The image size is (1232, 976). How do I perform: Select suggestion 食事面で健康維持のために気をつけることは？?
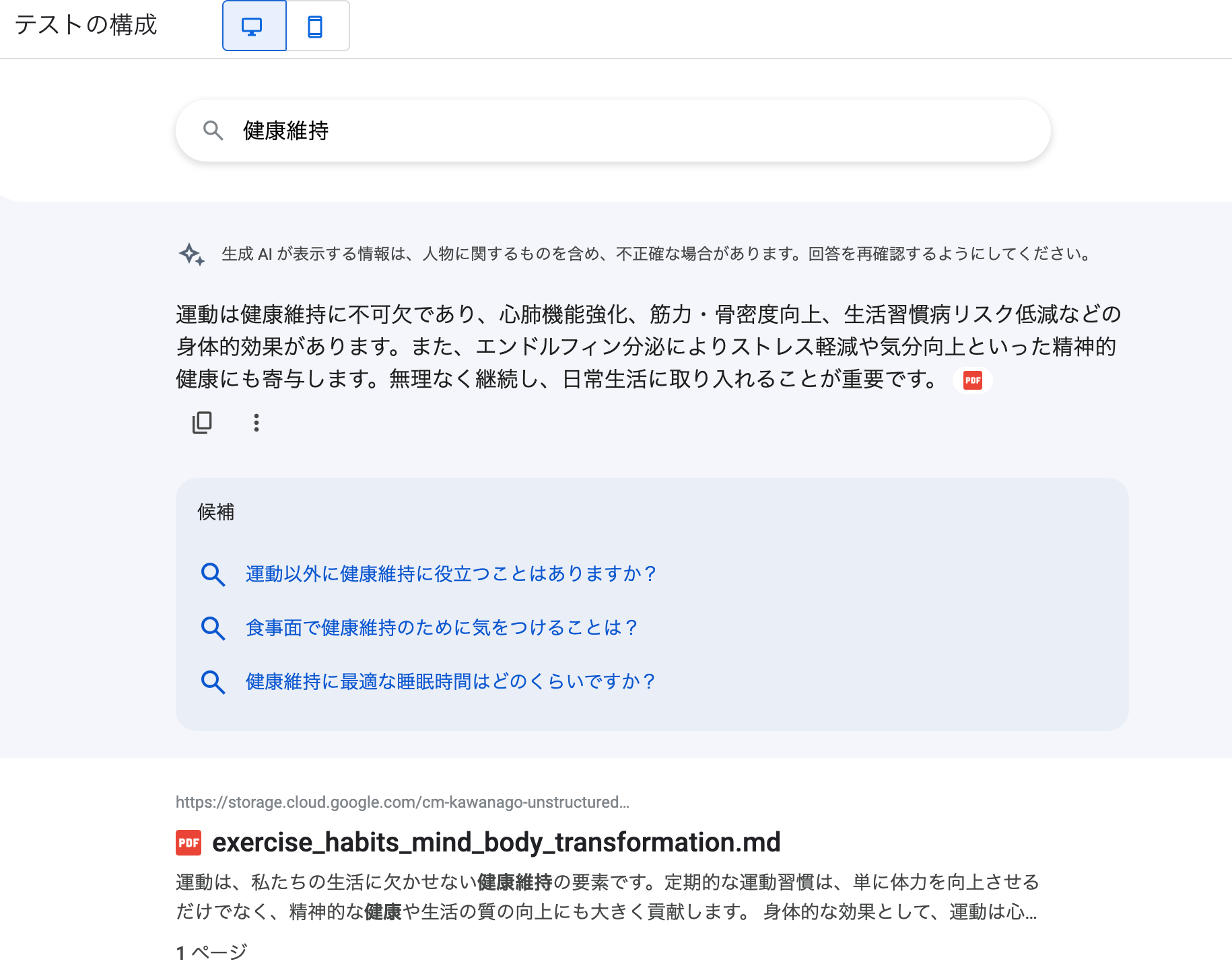click(x=442, y=628)
